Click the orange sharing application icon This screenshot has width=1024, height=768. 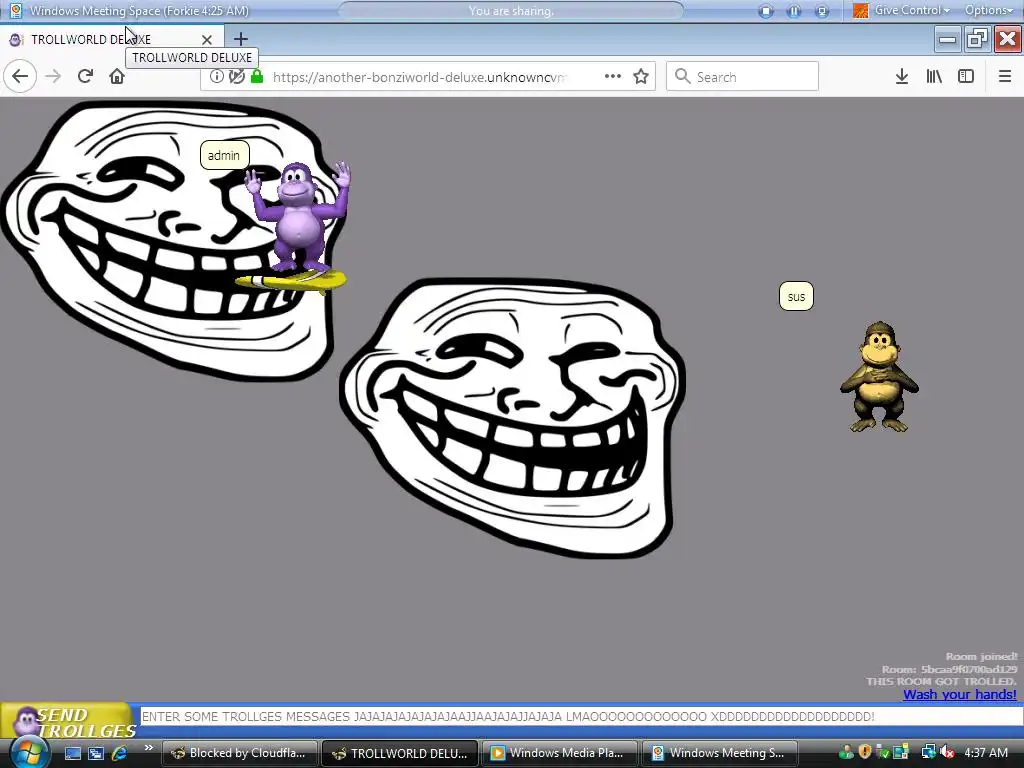tap(861, 10)
